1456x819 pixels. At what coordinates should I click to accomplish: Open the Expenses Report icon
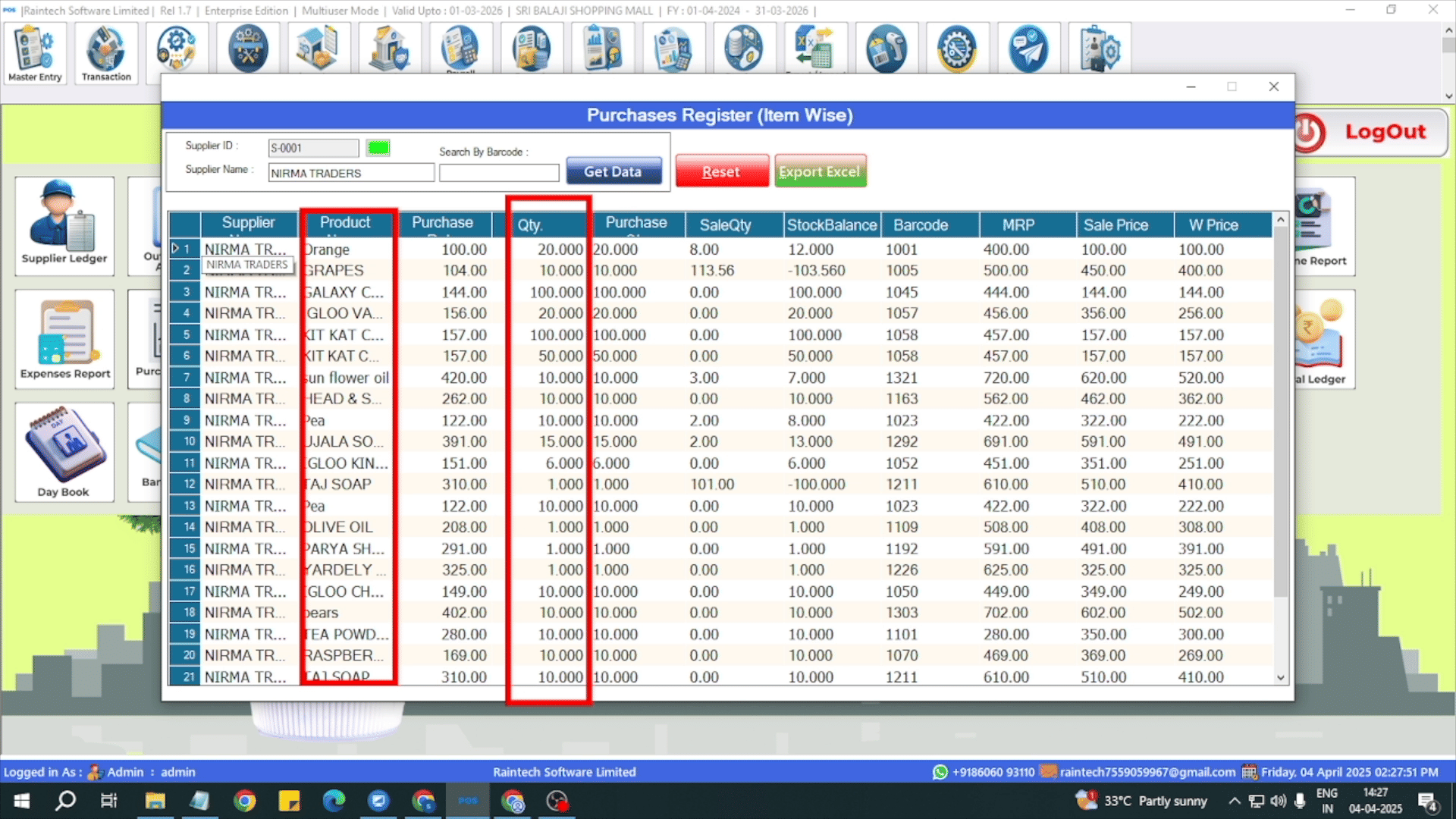tap(64, 339)
